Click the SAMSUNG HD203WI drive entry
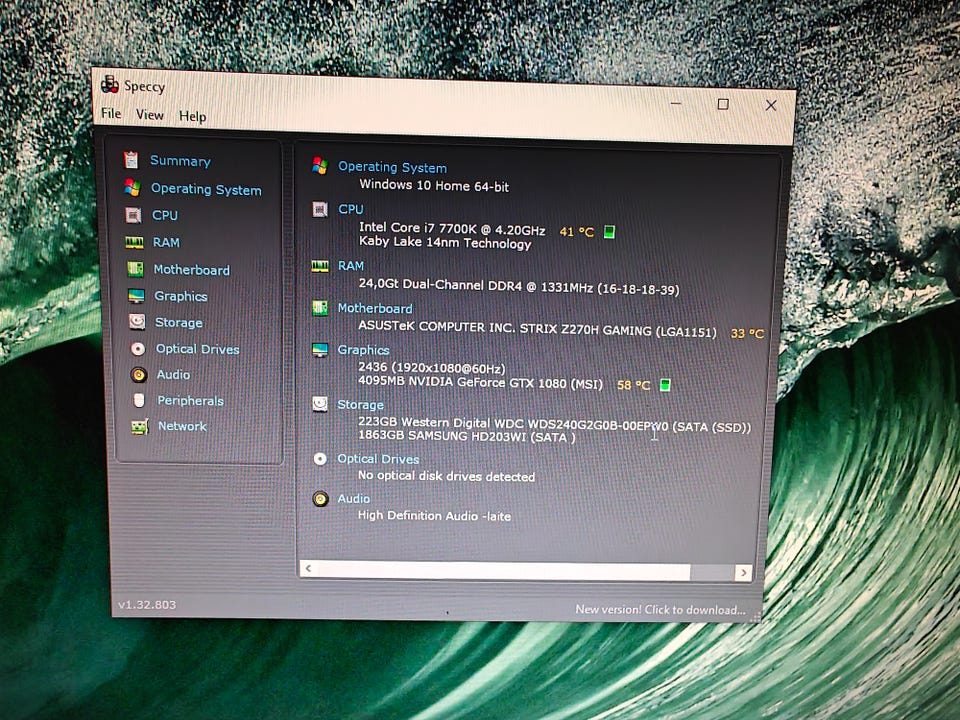 tap(467, 437)
